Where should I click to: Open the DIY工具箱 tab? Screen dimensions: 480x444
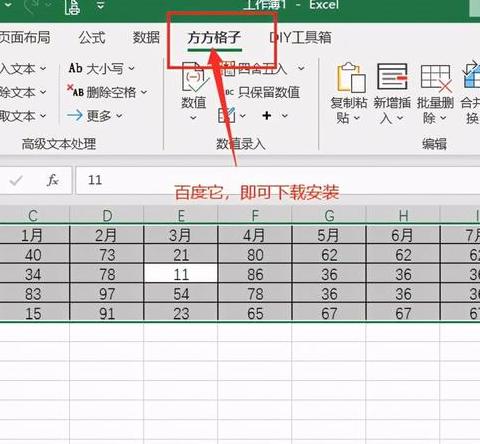300,37
